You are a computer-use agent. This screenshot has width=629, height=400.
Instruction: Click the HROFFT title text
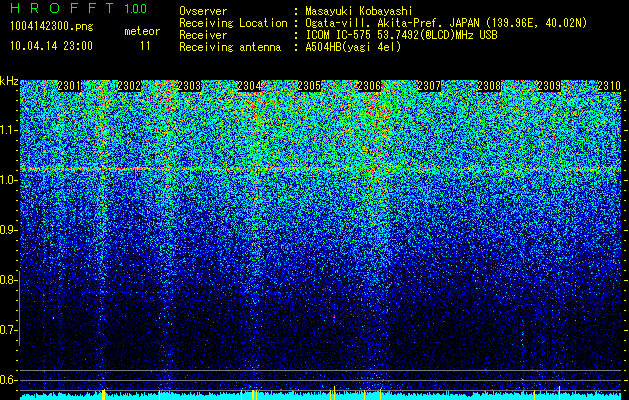62,8
